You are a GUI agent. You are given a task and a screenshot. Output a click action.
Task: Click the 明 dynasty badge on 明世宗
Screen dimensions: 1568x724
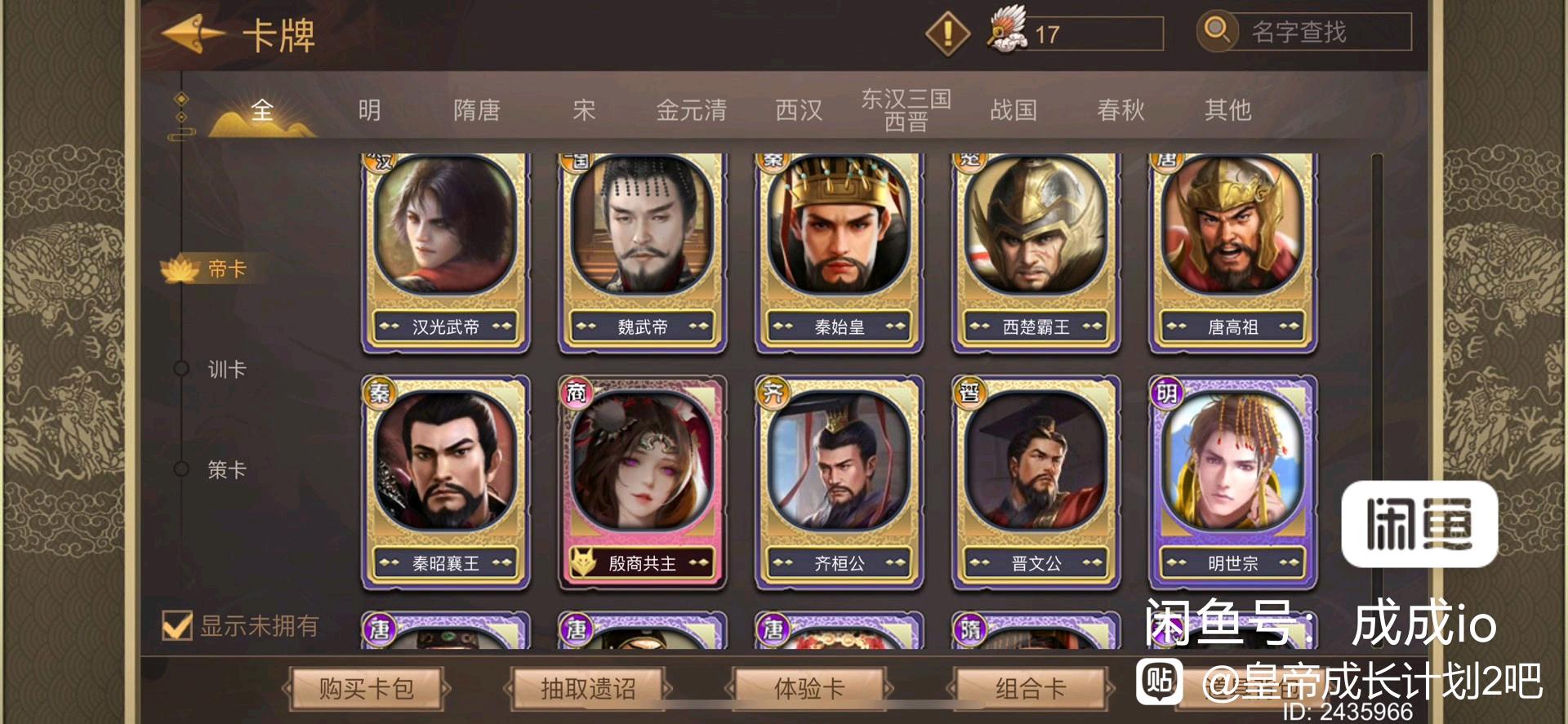[x=1166, y=393]
